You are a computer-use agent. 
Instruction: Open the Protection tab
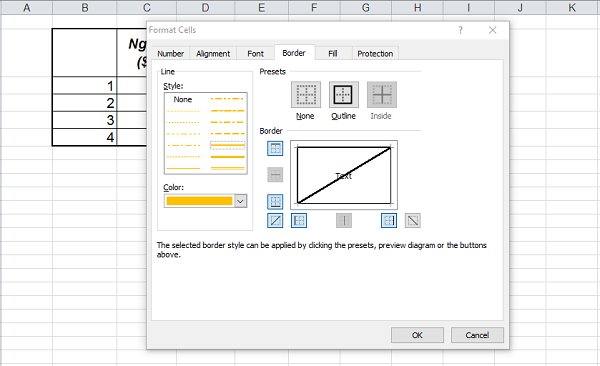(x=375, y=54)
